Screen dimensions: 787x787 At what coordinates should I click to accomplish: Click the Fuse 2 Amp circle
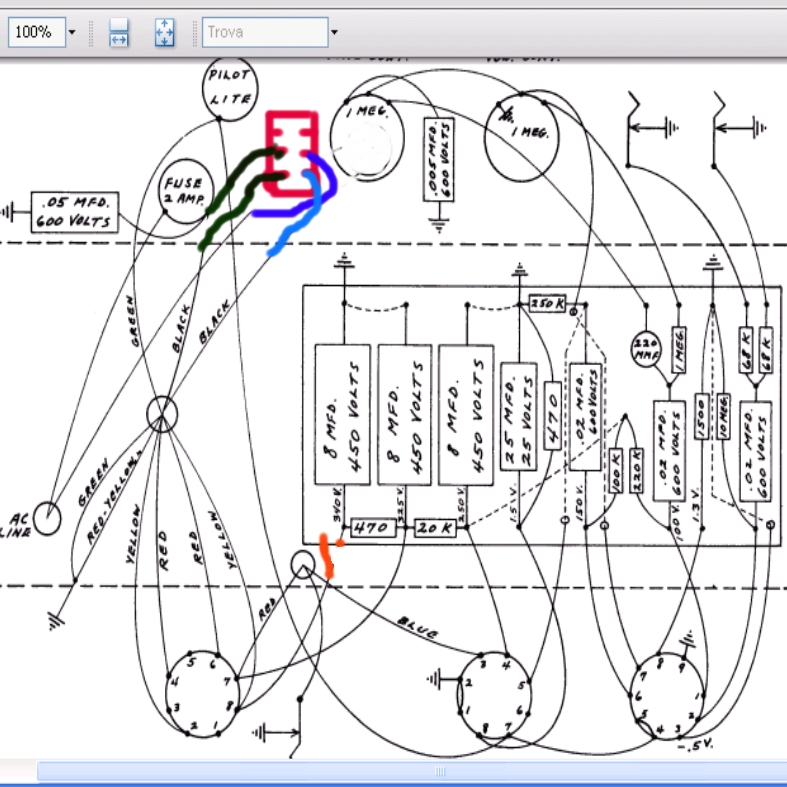(185, 189)
